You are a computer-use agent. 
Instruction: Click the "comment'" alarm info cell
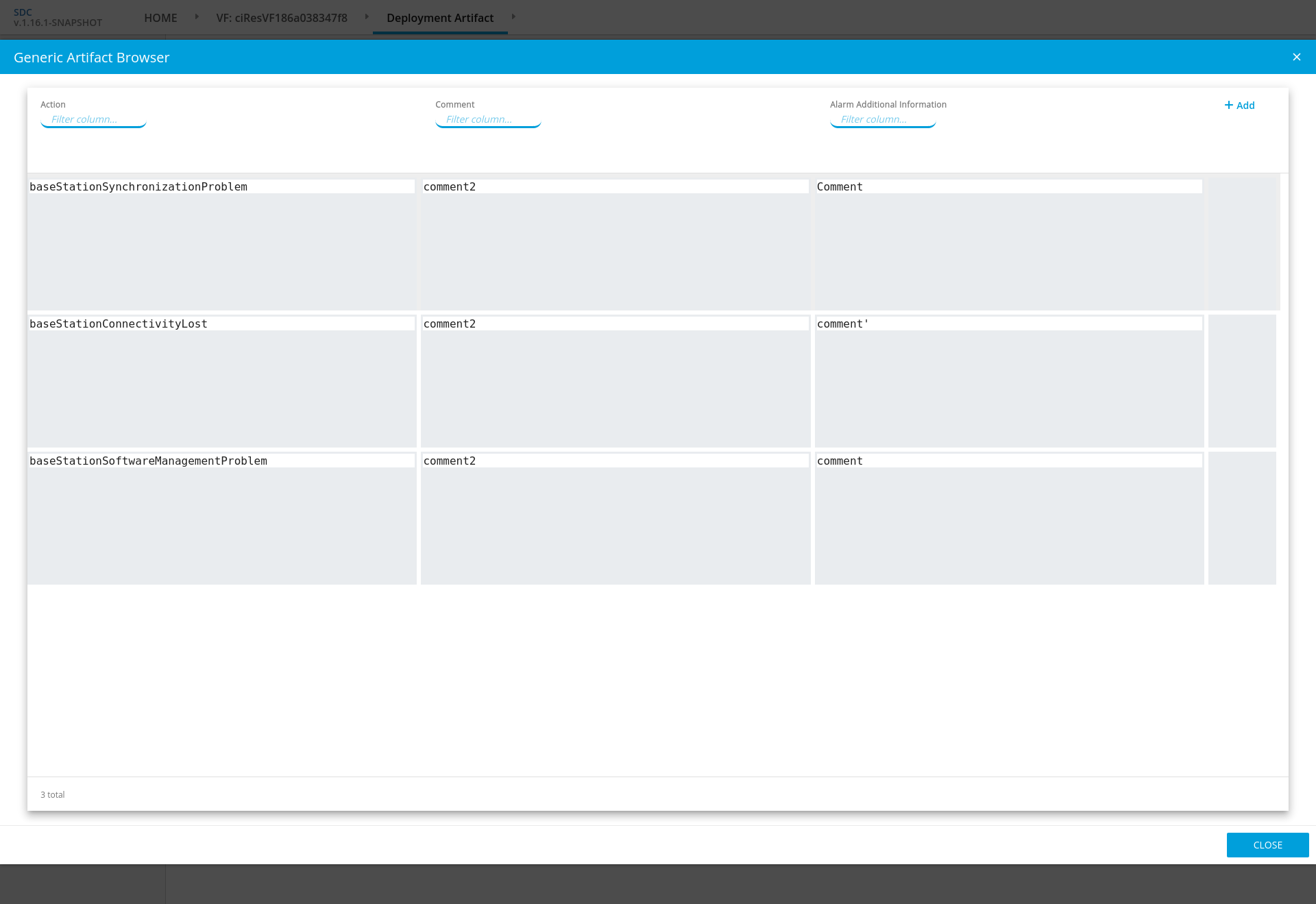pos(1008,324)
